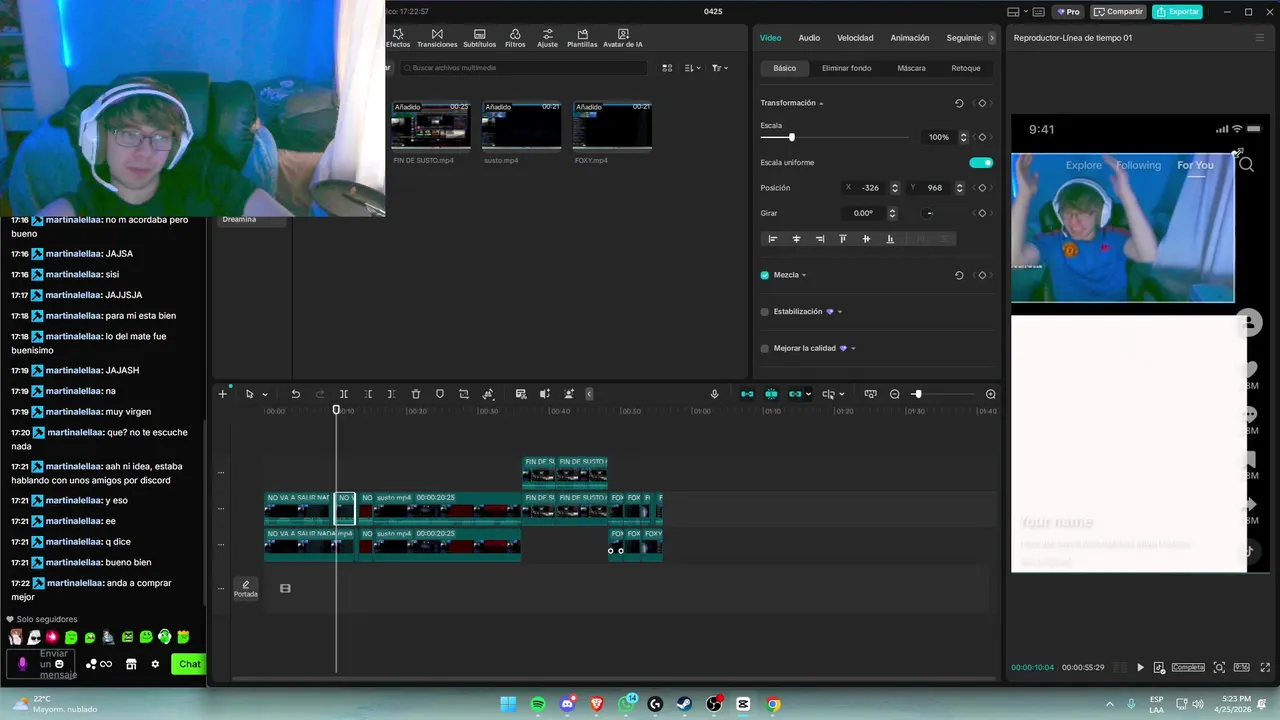Click the crop icon in timeline toolbar
1280x720 pixels.
[x=464, y=394]
